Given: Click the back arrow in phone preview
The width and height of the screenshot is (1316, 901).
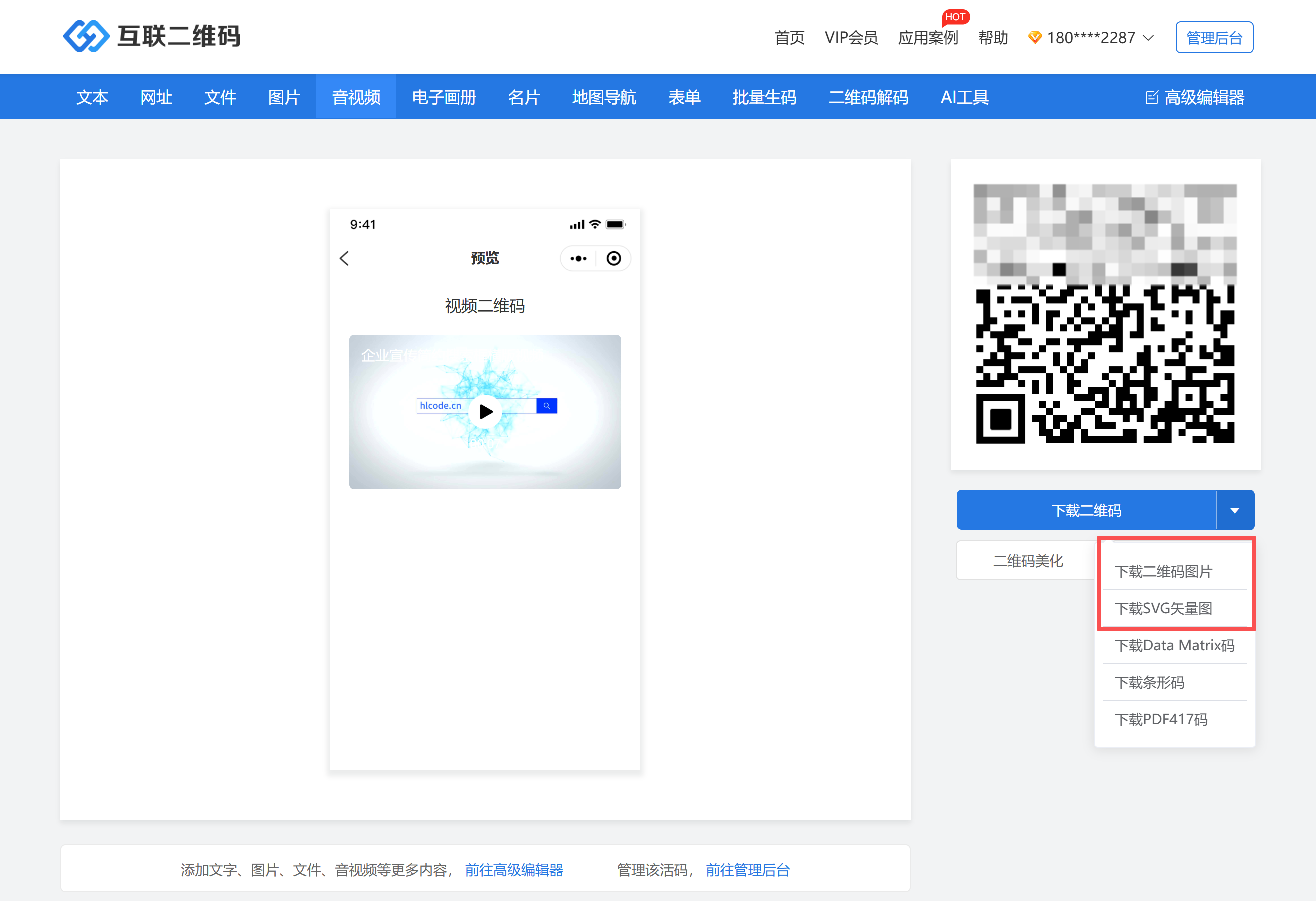Looking at the screenshot, I should 344,258.
